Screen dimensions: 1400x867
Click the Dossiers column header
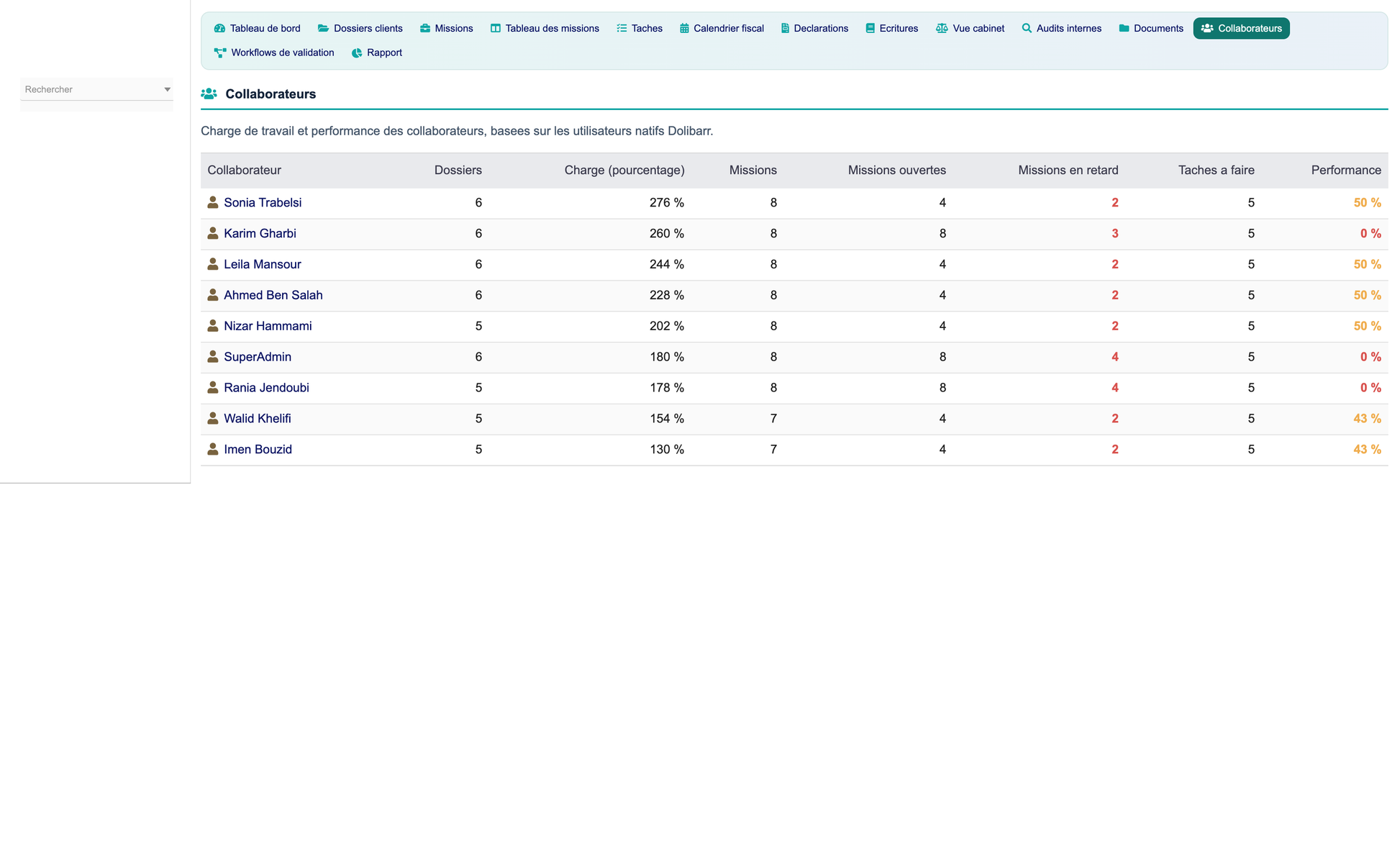click(x=458, y=171)
